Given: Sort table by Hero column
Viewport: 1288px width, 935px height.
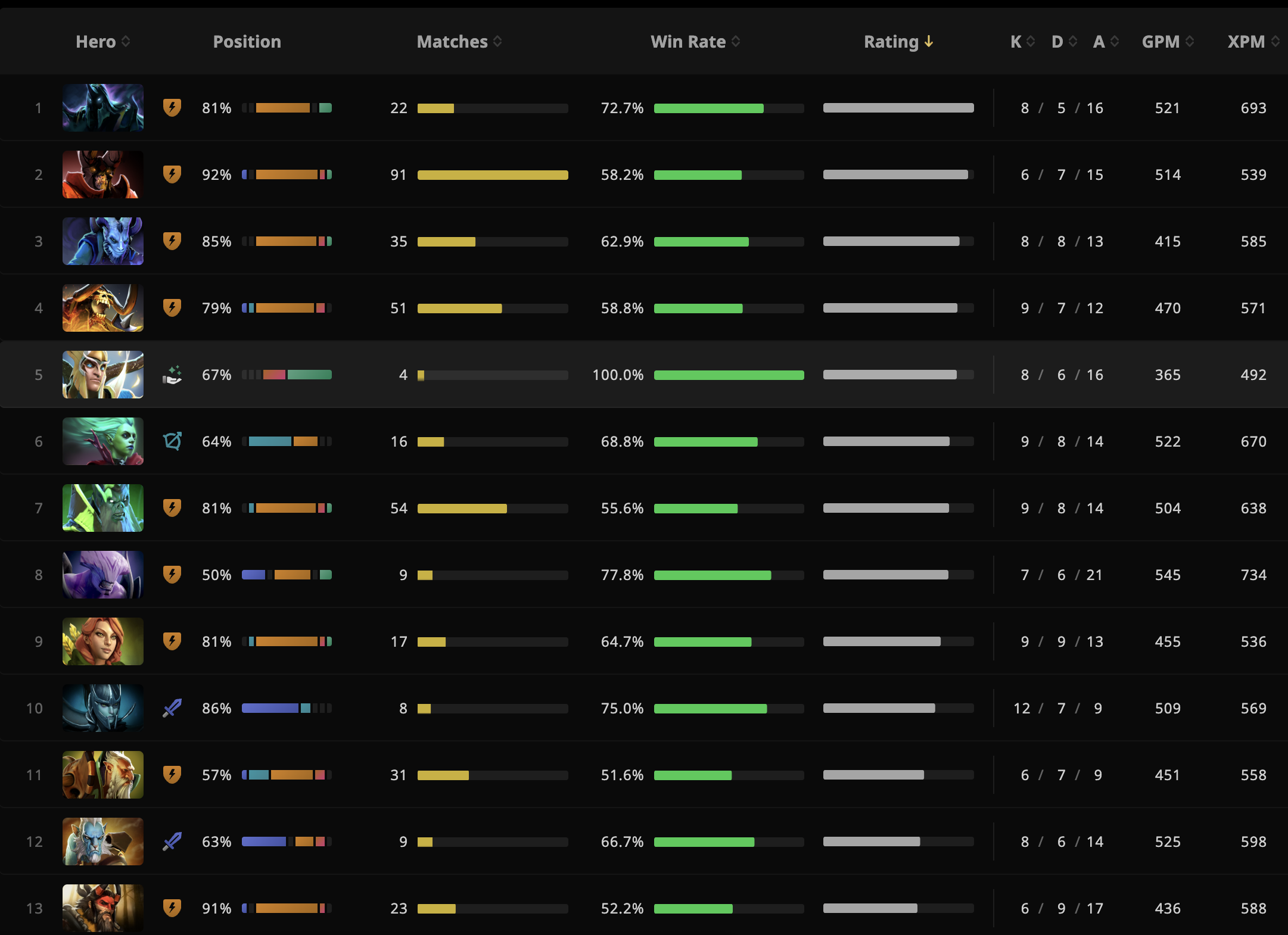Looking at the screenshot, I should pos(102,42).
